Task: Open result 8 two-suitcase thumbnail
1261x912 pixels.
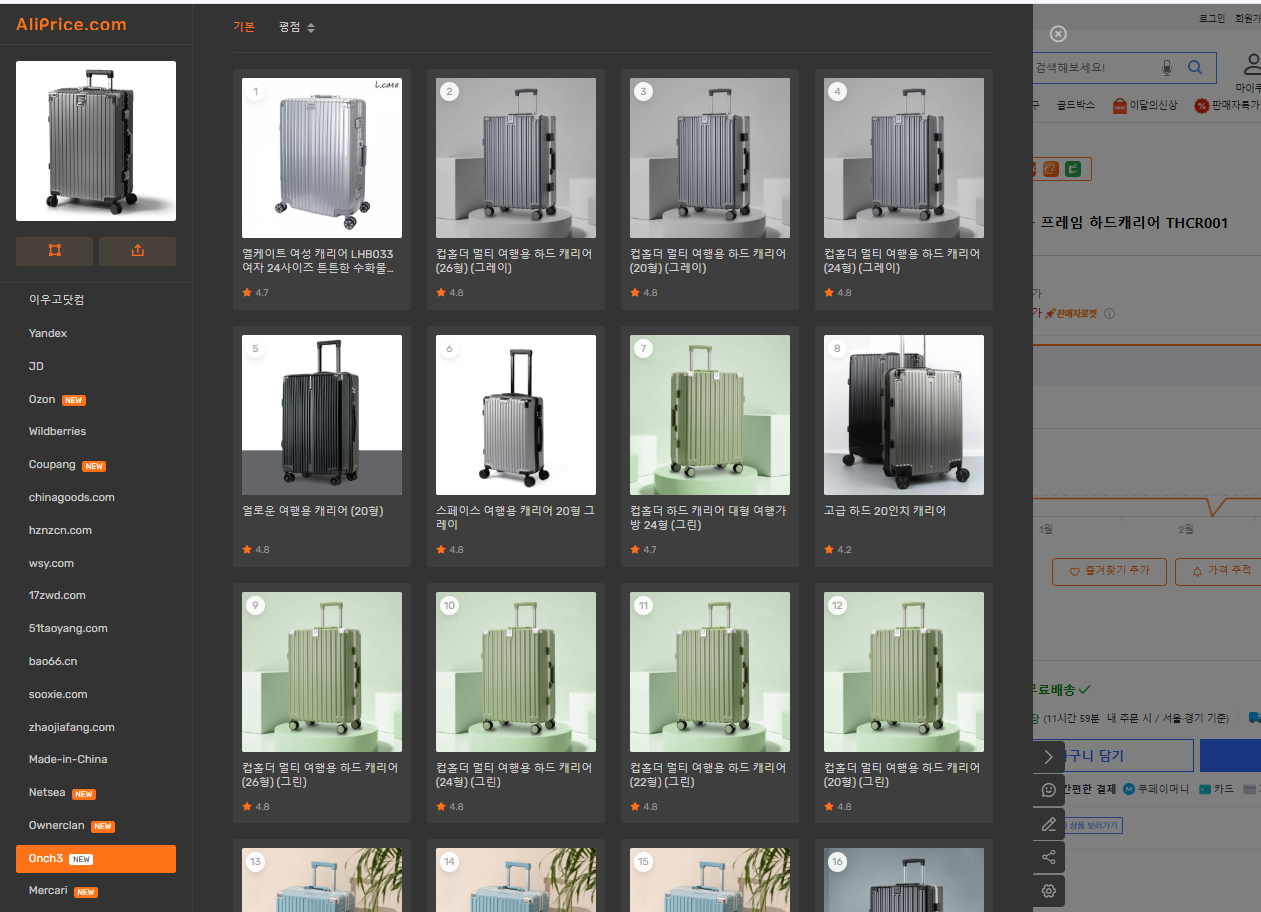Action: [x=904, y=415]
